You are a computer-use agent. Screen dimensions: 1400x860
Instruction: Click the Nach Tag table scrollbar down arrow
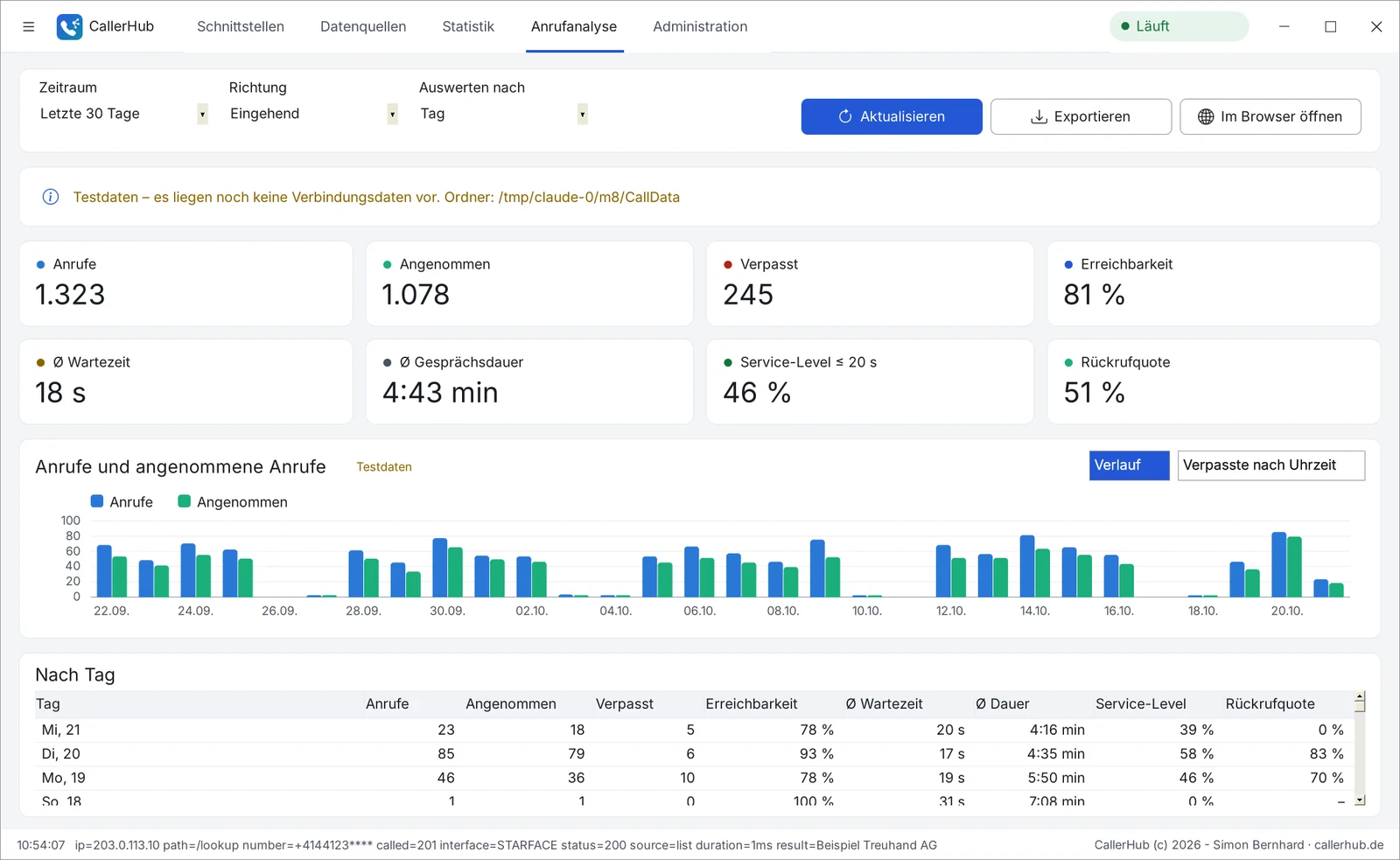pos(1360,800)
